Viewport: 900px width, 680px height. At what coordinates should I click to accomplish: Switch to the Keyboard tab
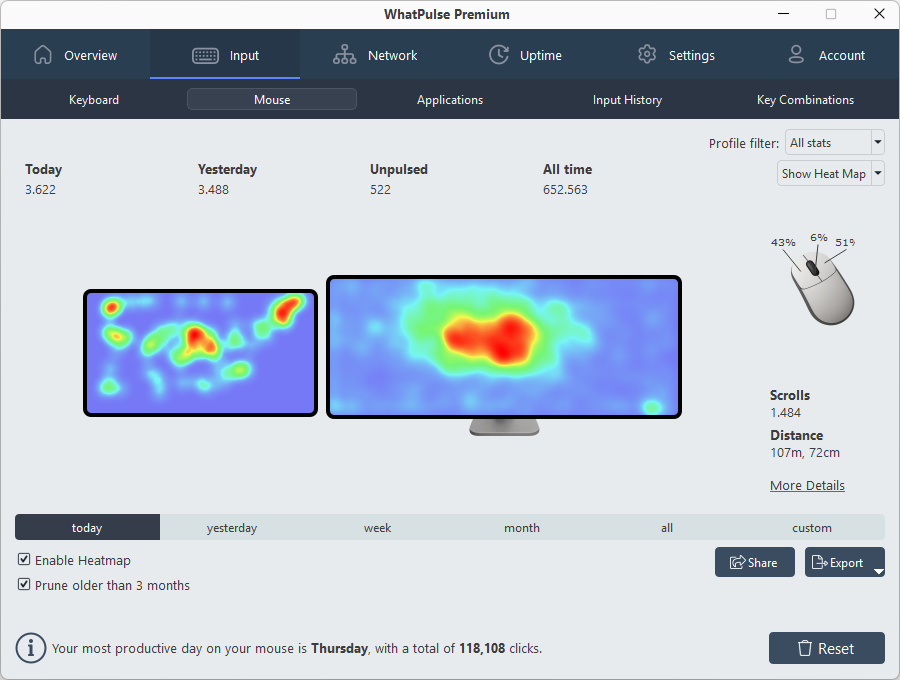[x=93, y=99]
